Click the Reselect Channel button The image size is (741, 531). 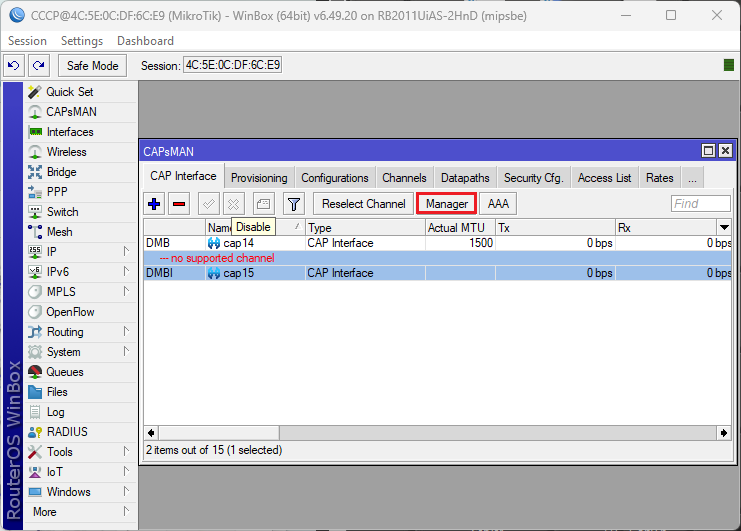[363, 204]
